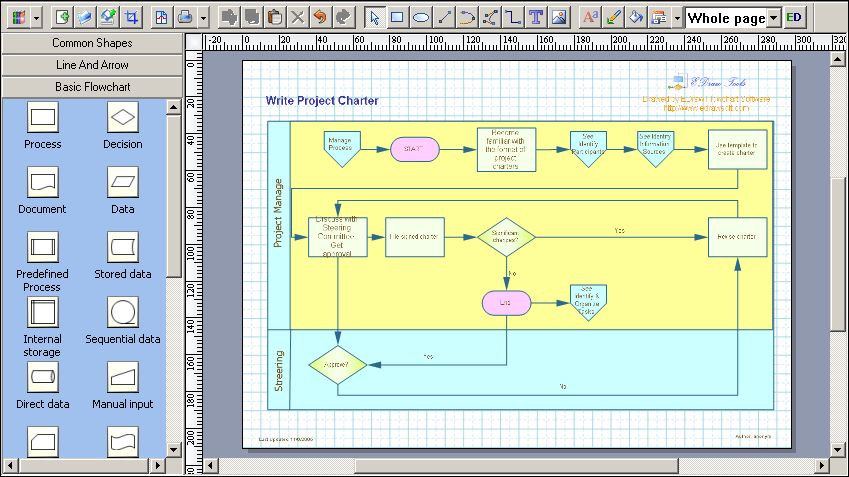Click the Basic Flowchart category header
849x477 pixels.
click(93, 87)
